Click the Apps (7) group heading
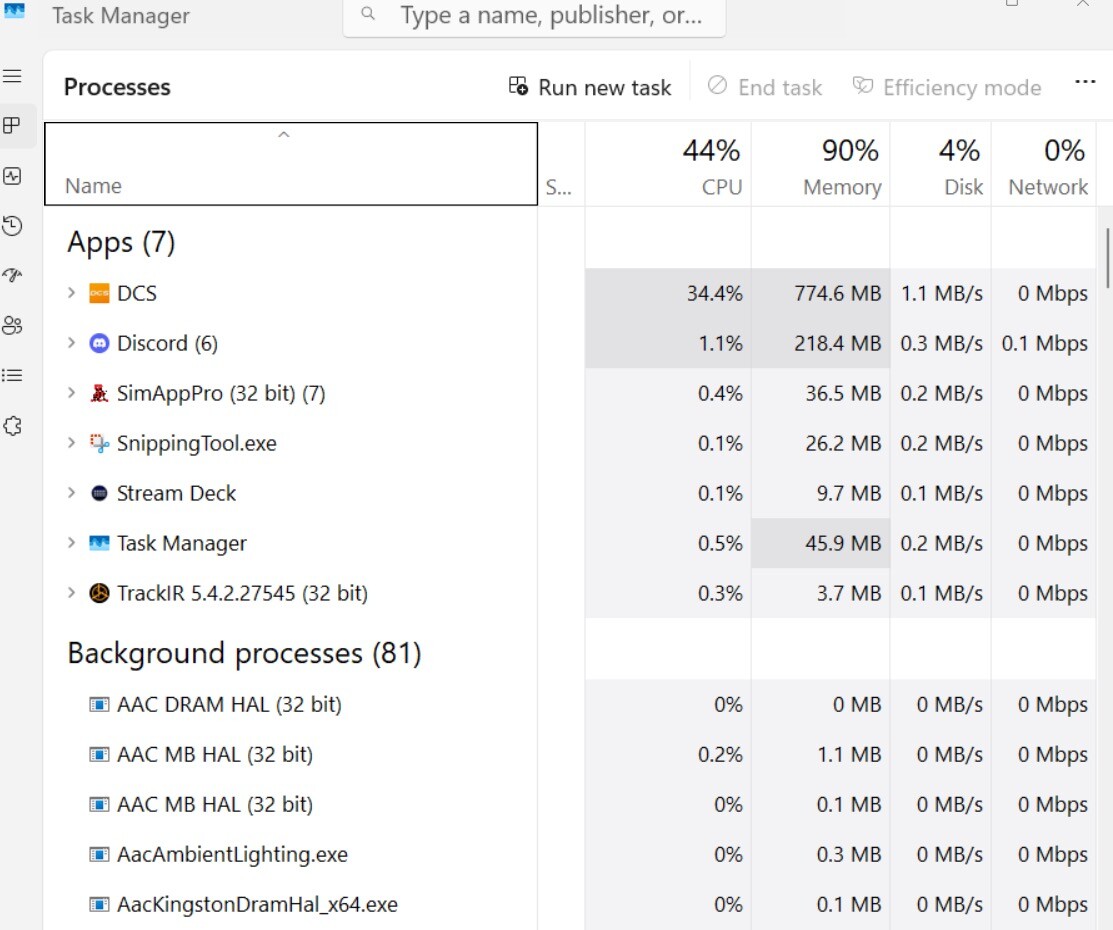The width and height of the screenshot is (1113, 930). pos(121,243)
